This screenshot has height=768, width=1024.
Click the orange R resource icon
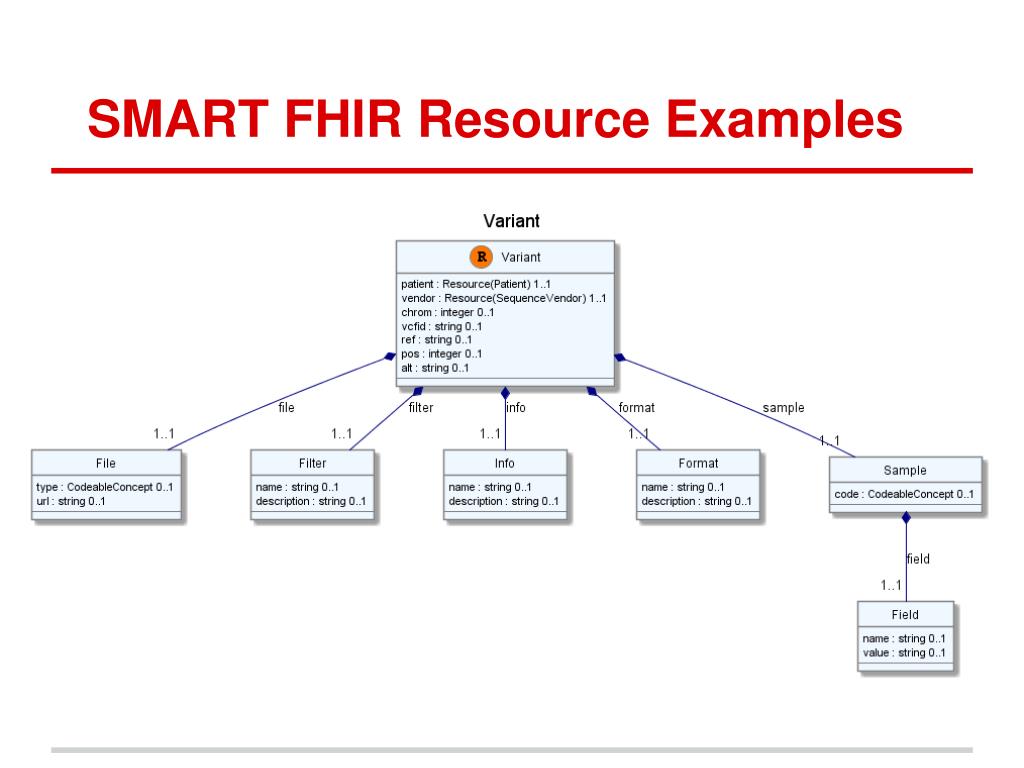click(481, 257)
